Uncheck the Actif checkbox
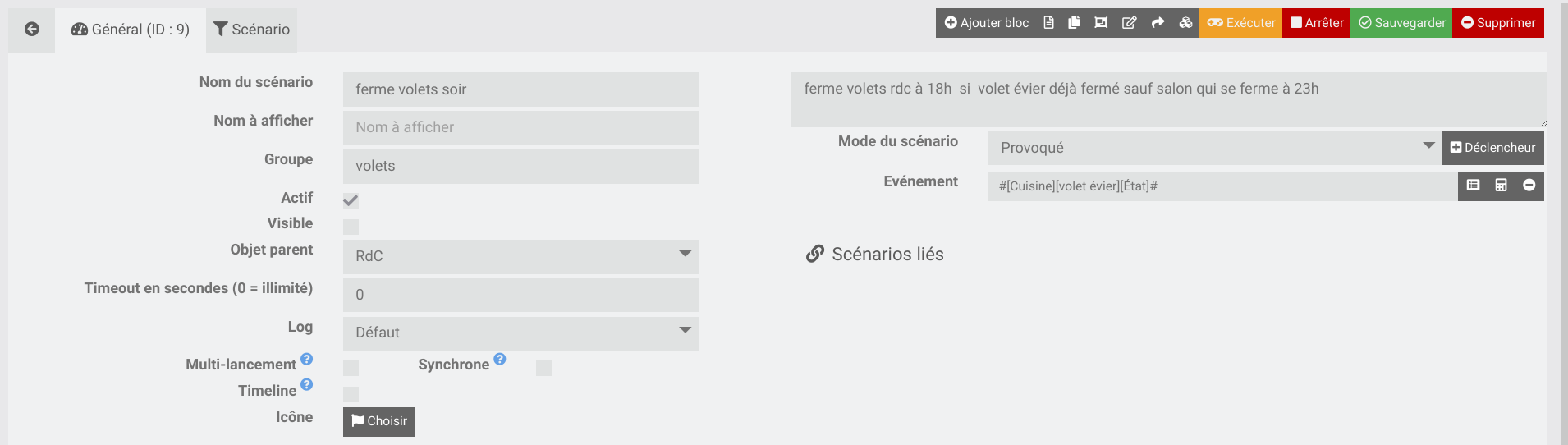Viewport: 1568px width, 445px height. pos(351,200)
